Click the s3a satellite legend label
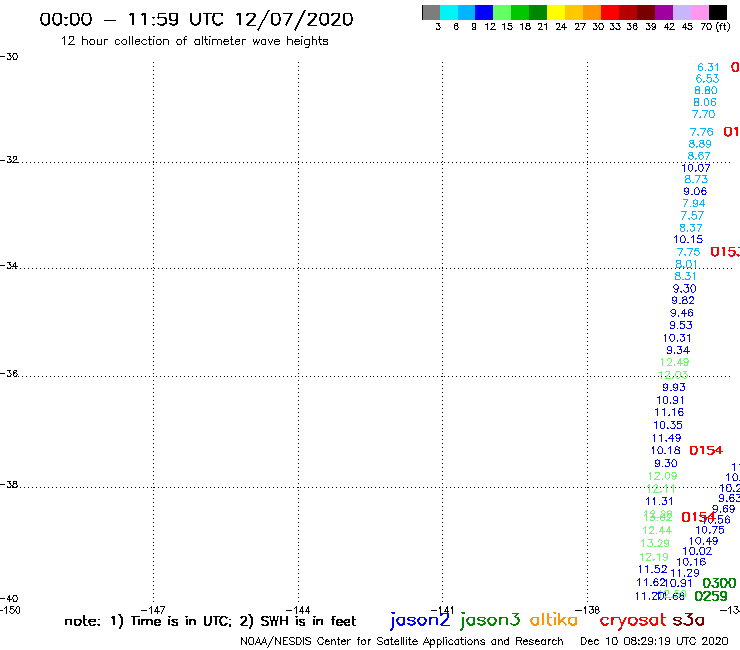Screen dimensions: 740x650 689,620
